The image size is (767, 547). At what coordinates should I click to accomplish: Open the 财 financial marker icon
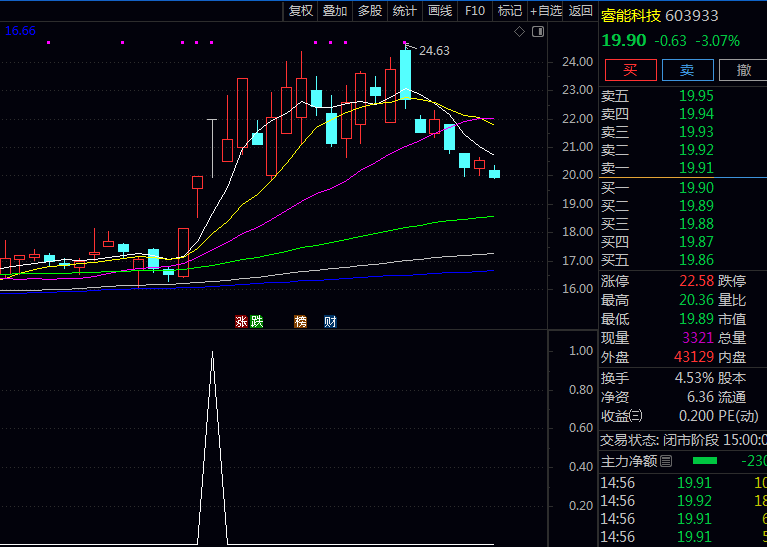pos(330,322)
